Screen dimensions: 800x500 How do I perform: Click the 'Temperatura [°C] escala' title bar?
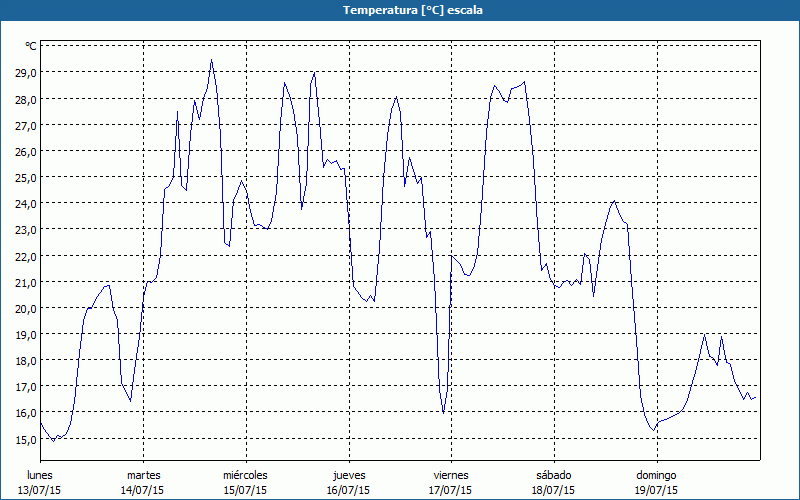point(400,10)
